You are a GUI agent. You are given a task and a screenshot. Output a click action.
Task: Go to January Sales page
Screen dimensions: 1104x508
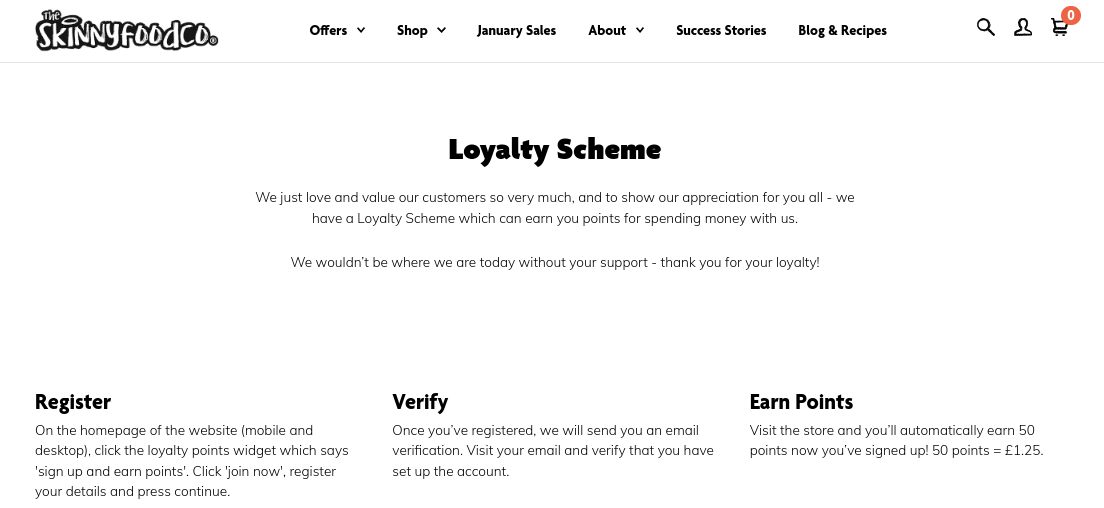516,30
